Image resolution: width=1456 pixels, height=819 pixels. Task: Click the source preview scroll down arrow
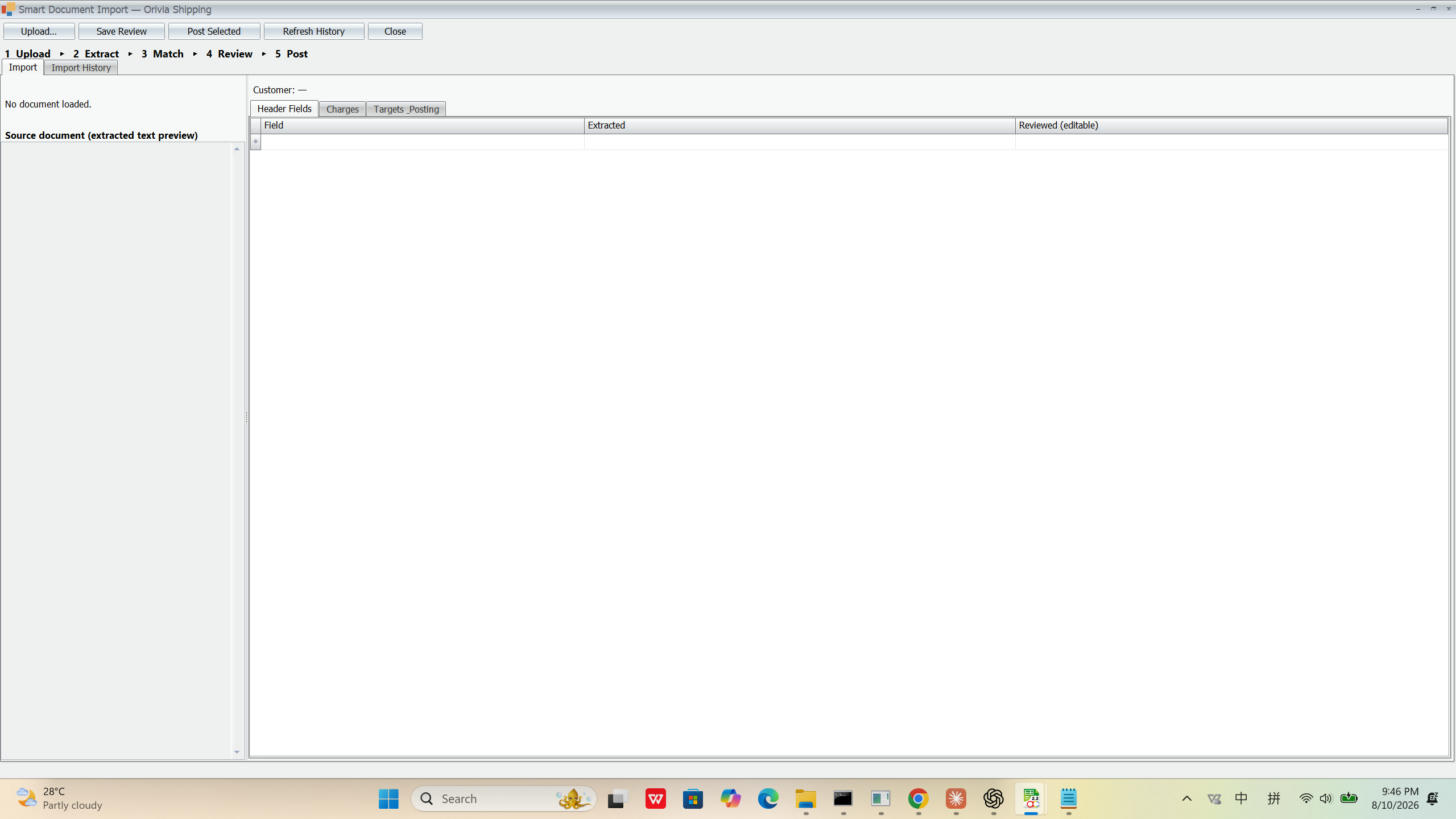[x=237, y=752]
